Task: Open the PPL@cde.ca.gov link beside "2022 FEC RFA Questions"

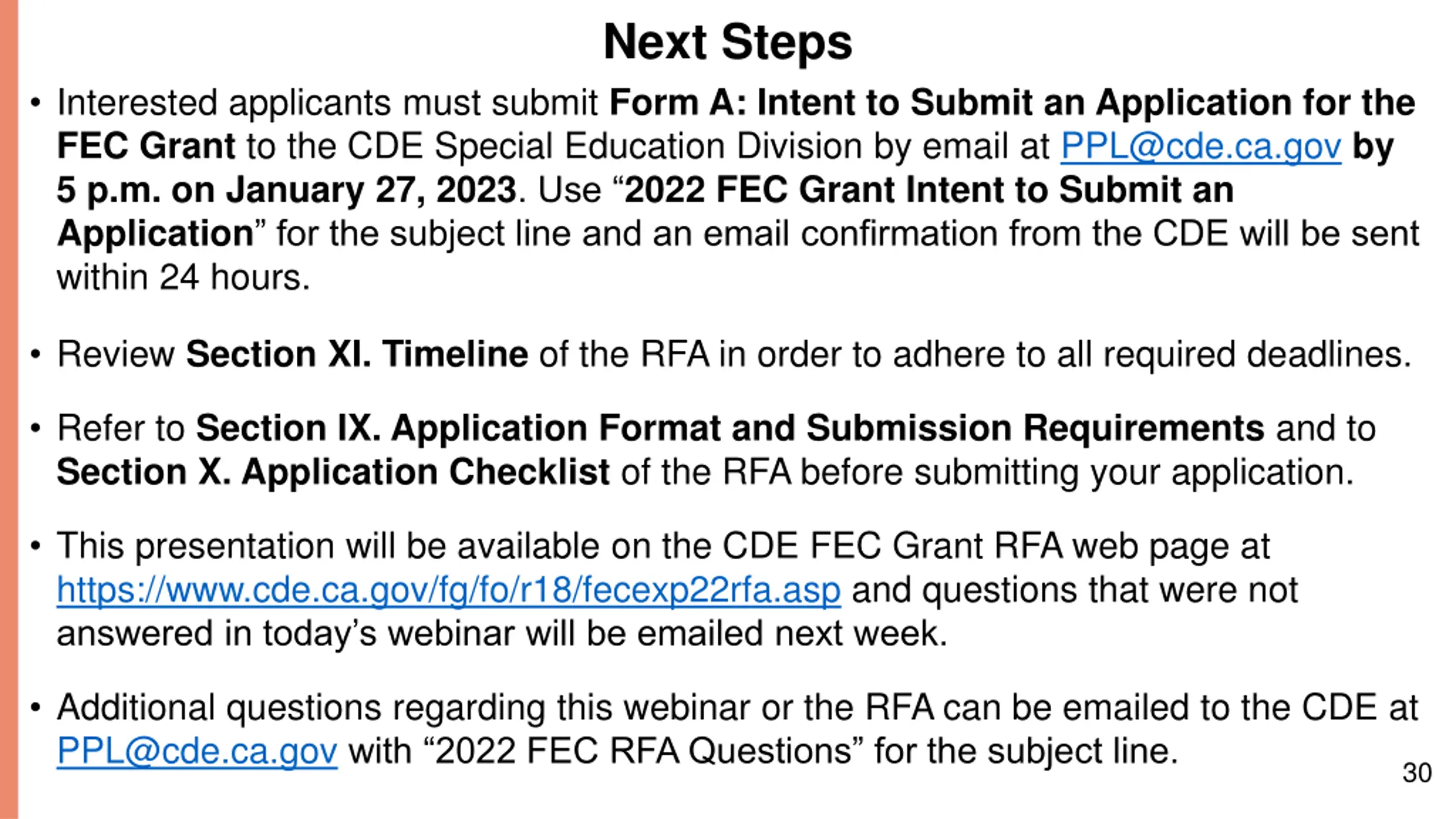Action: (x=197, y=751)
